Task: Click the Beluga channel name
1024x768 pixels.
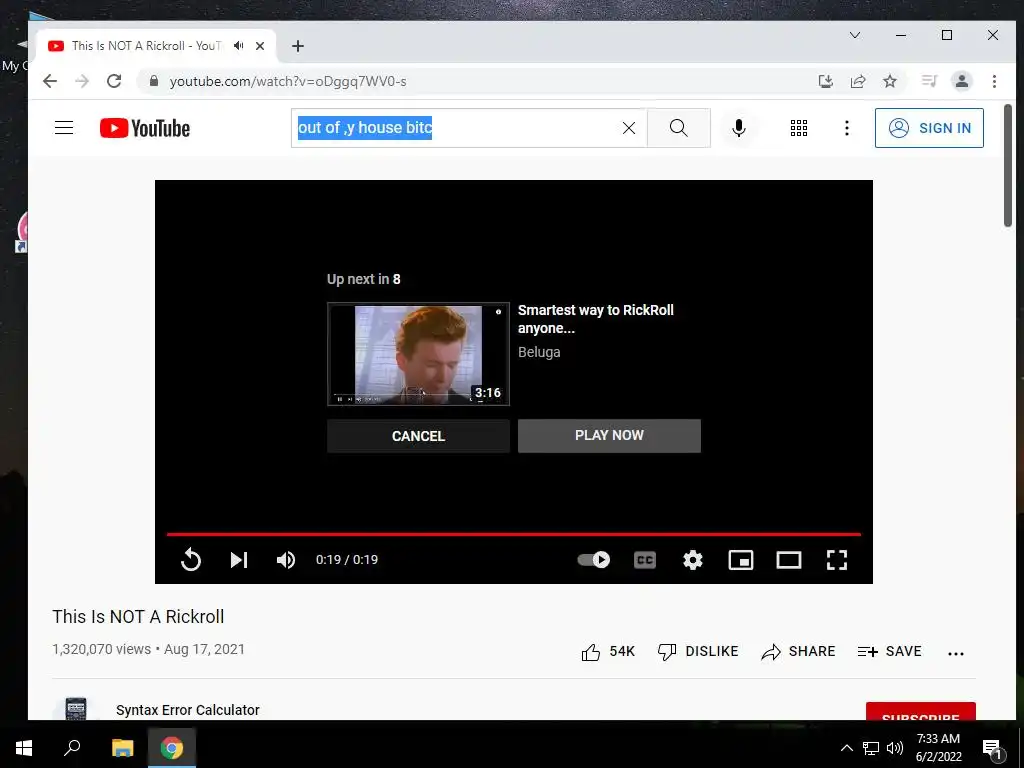Action: click(539, 352)
